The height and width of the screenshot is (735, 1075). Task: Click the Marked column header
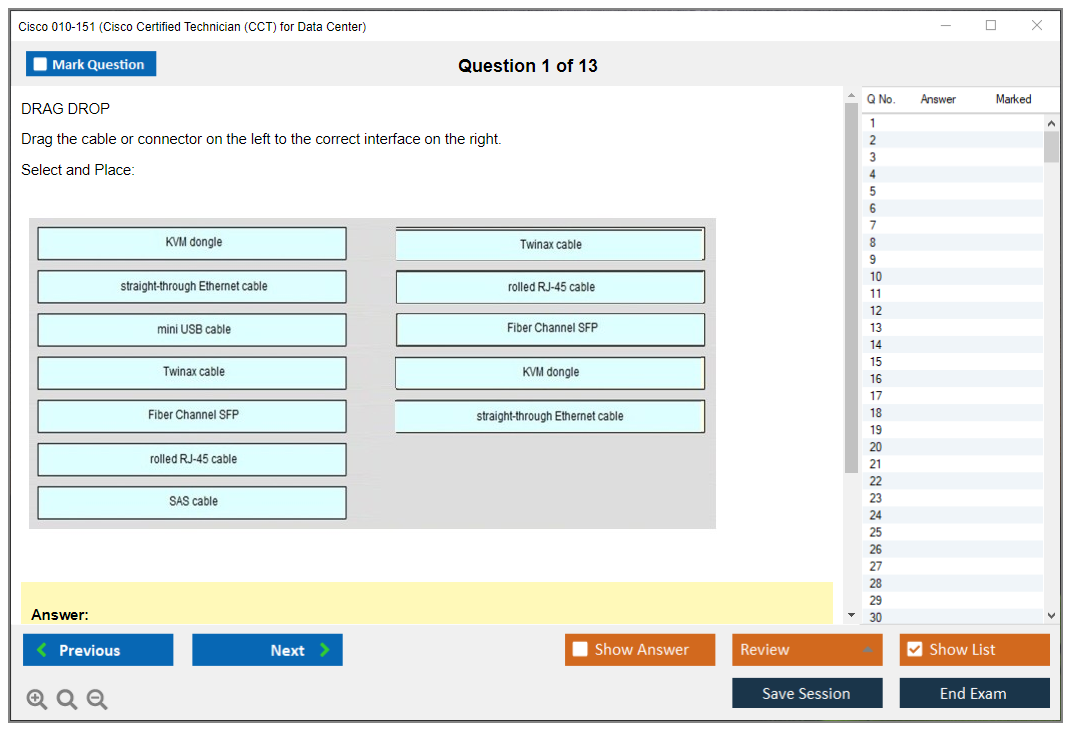1013,99
